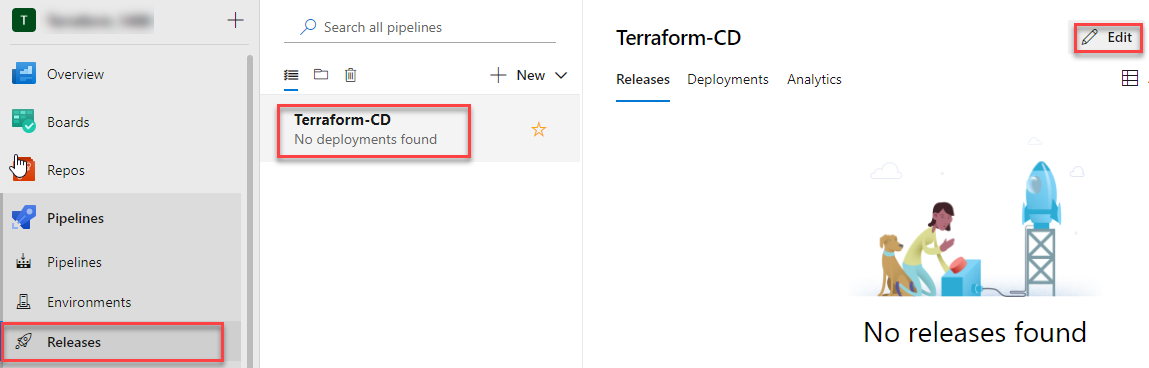Switch to the Analytics tab
Viewport: 1149px width, 368px height.
814,79
